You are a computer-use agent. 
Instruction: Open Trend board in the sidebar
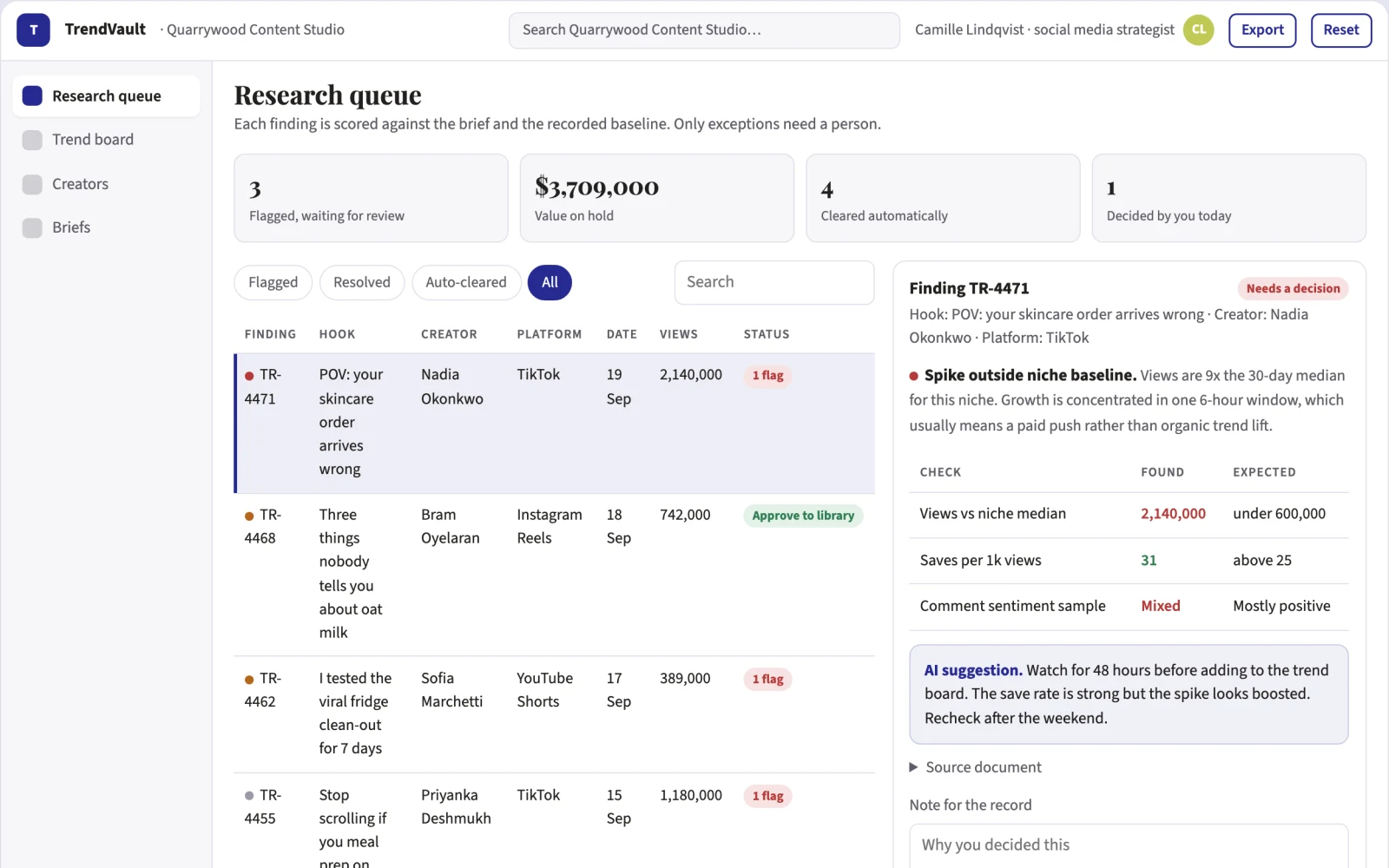[106, 140]
